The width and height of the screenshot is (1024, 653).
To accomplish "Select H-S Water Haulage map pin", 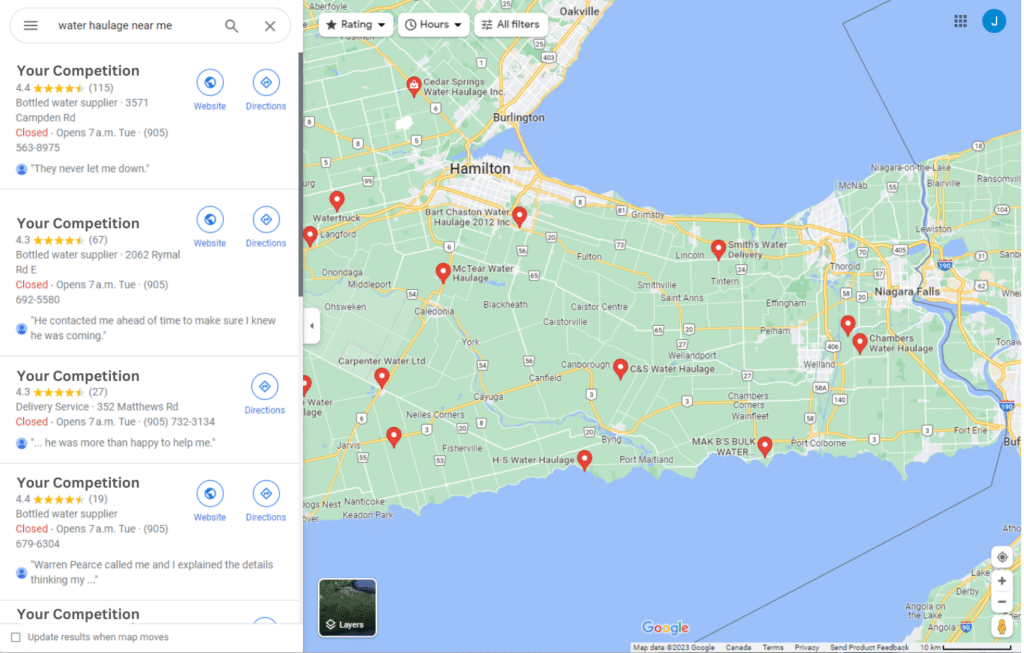I will (585, 460).
